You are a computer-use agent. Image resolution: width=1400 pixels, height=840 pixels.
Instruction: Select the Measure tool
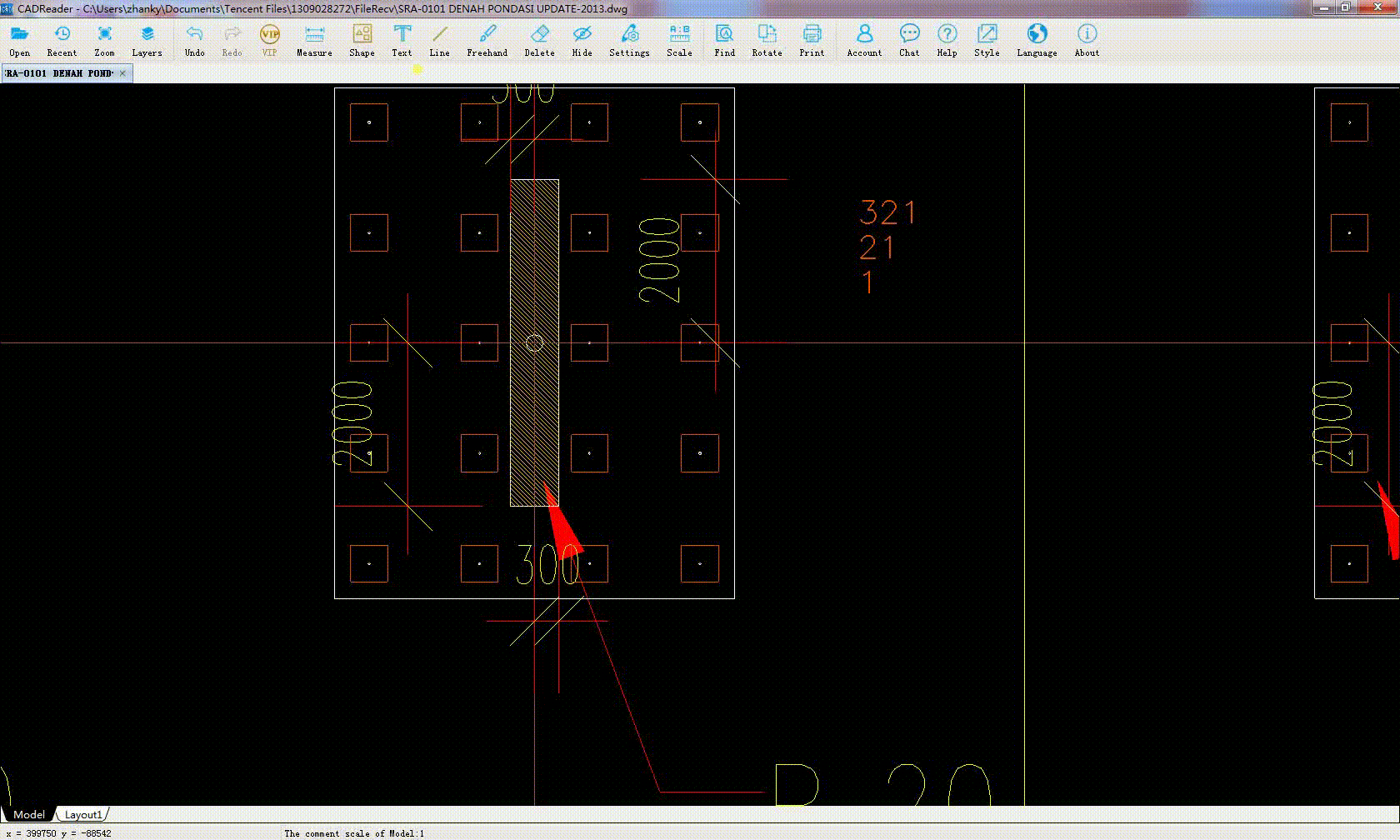pos(314,40)
